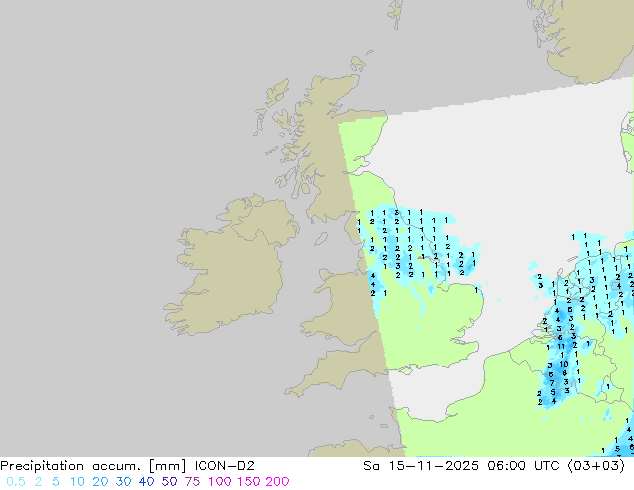Click the map value '11' over Belgium
This screenshot has height=490, width=634.
(561, 346)
